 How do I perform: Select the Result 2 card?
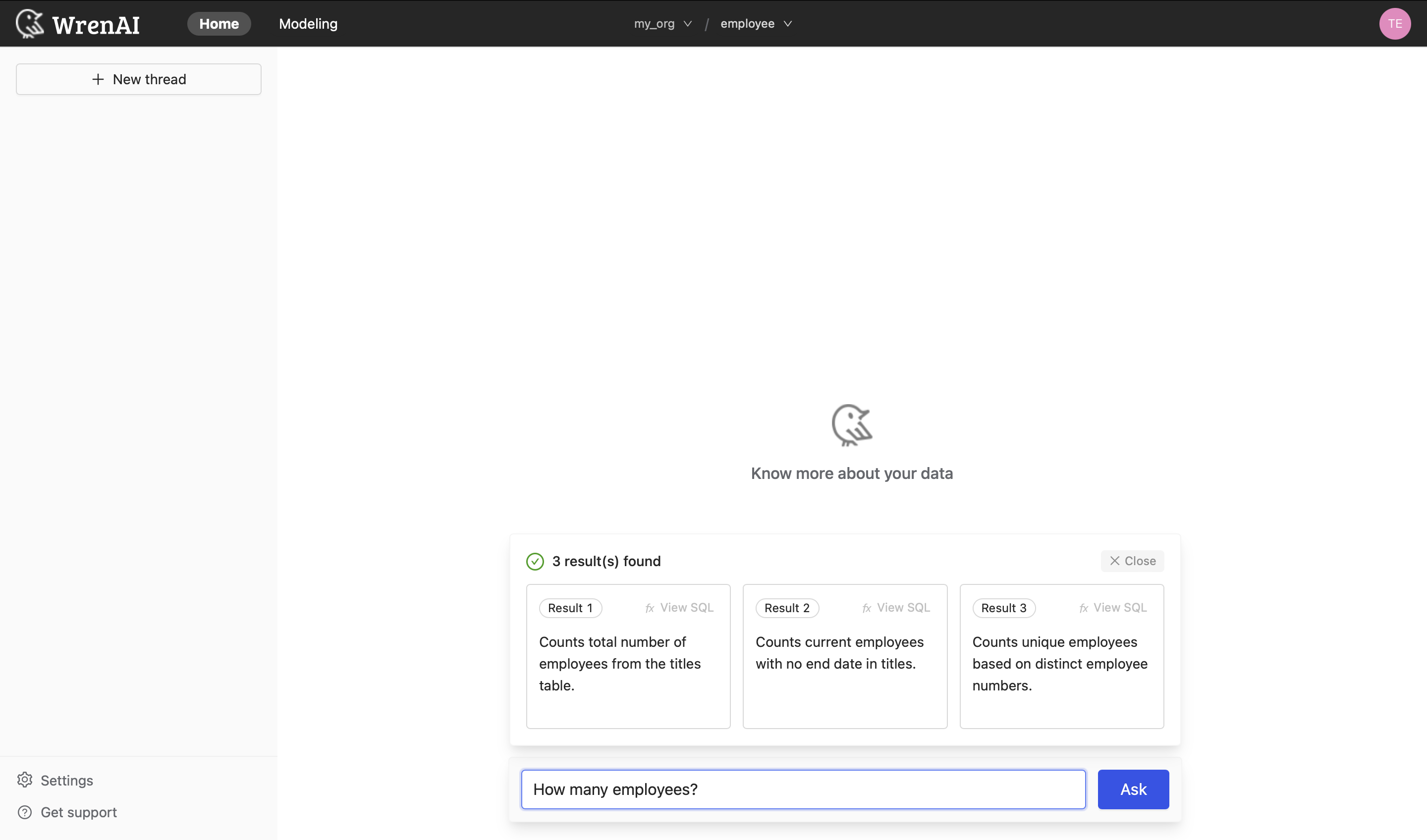click(x=845, y=656)
